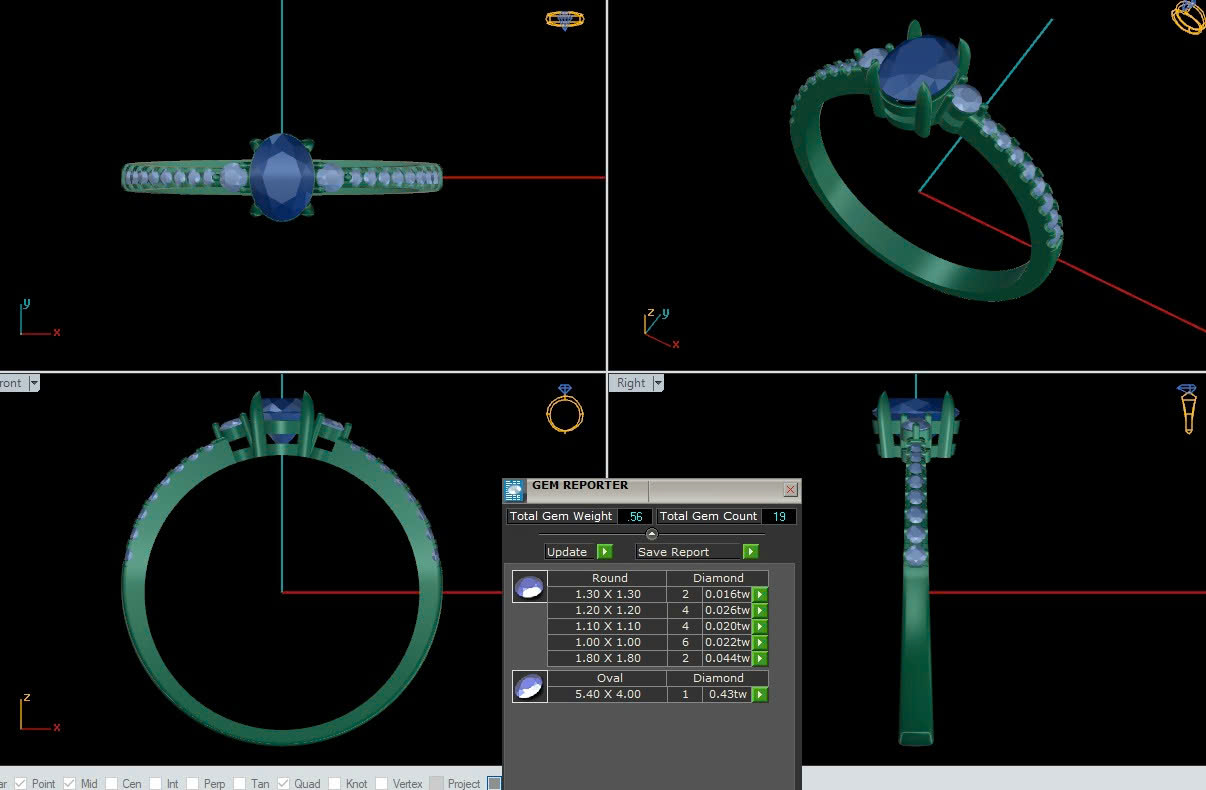
Task: Open the Front viewport dropdown arrow
Action: (x=33, y=383)
